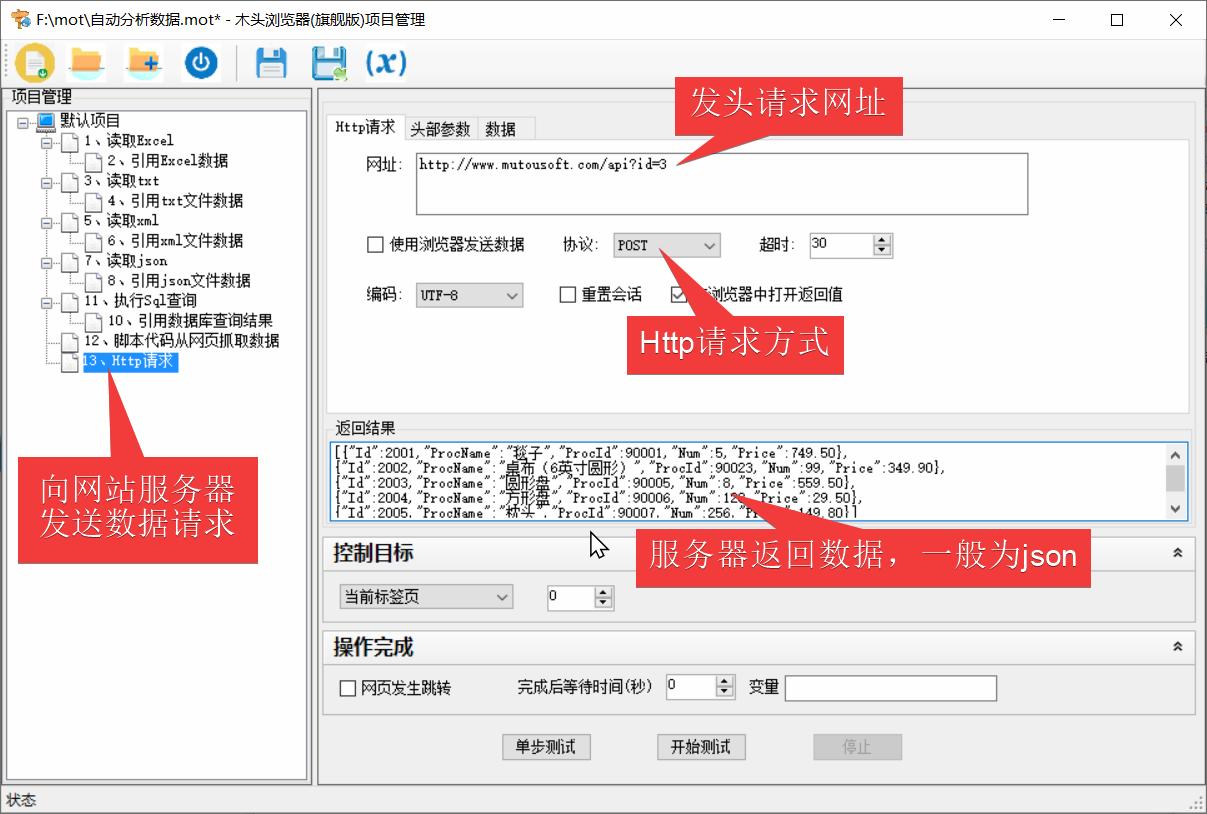Select the 13、Http请求 tree node
Image resolution: width=1207 pixels, height=814 pixels.
coord(130,362)
